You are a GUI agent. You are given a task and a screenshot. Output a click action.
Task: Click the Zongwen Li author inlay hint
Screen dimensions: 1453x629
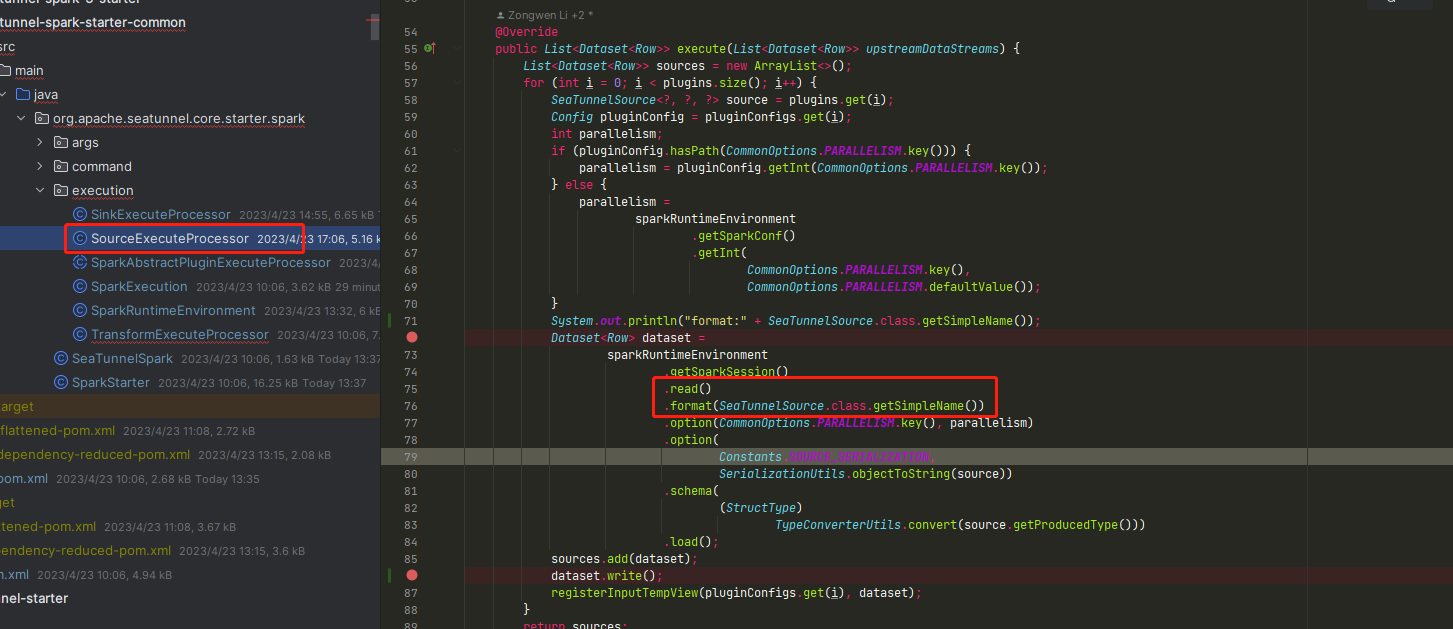[546, 17]
